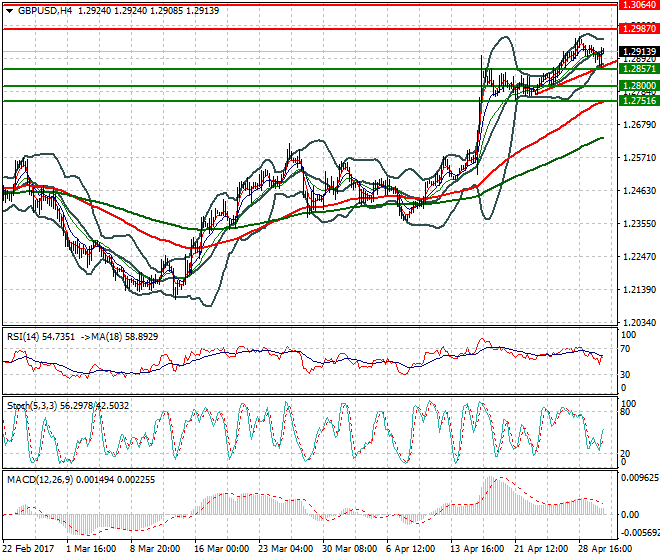Click the MACD 0.00 scale value
The height and width of the screenshot is (560, 660).
630,515
